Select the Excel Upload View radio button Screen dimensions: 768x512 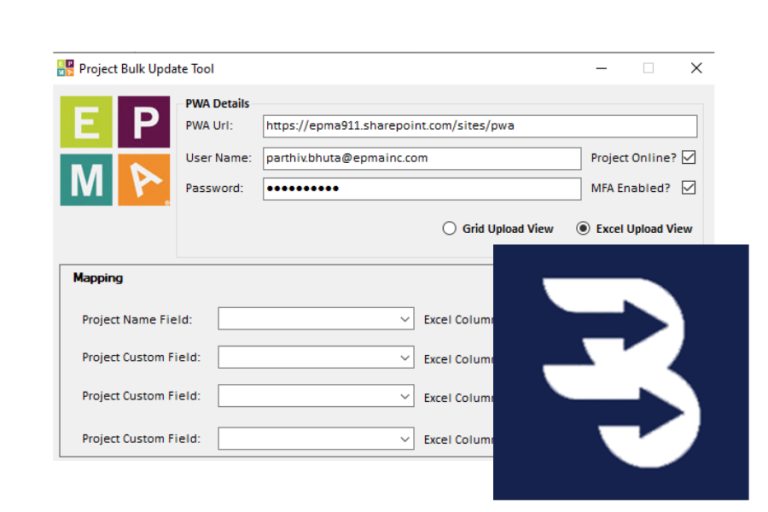(583, 229)
